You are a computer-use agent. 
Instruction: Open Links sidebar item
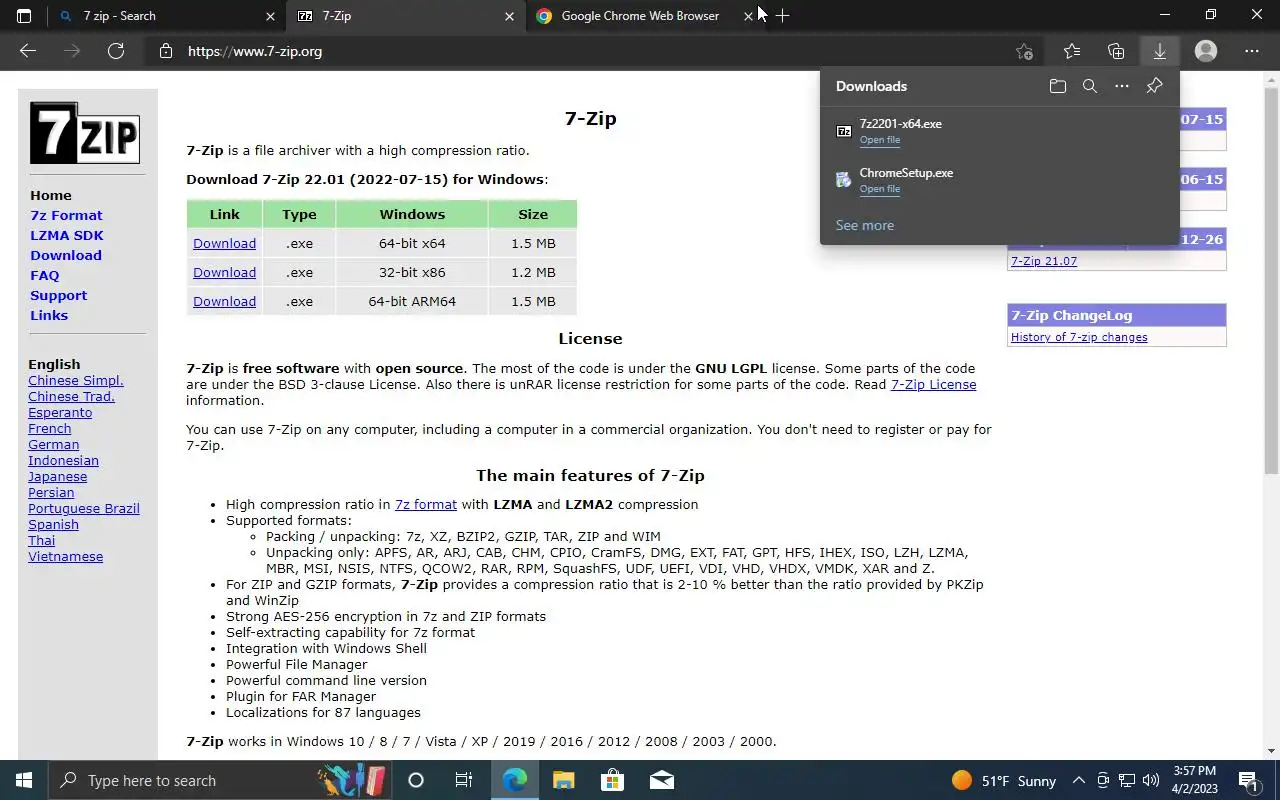click(49, 315)
